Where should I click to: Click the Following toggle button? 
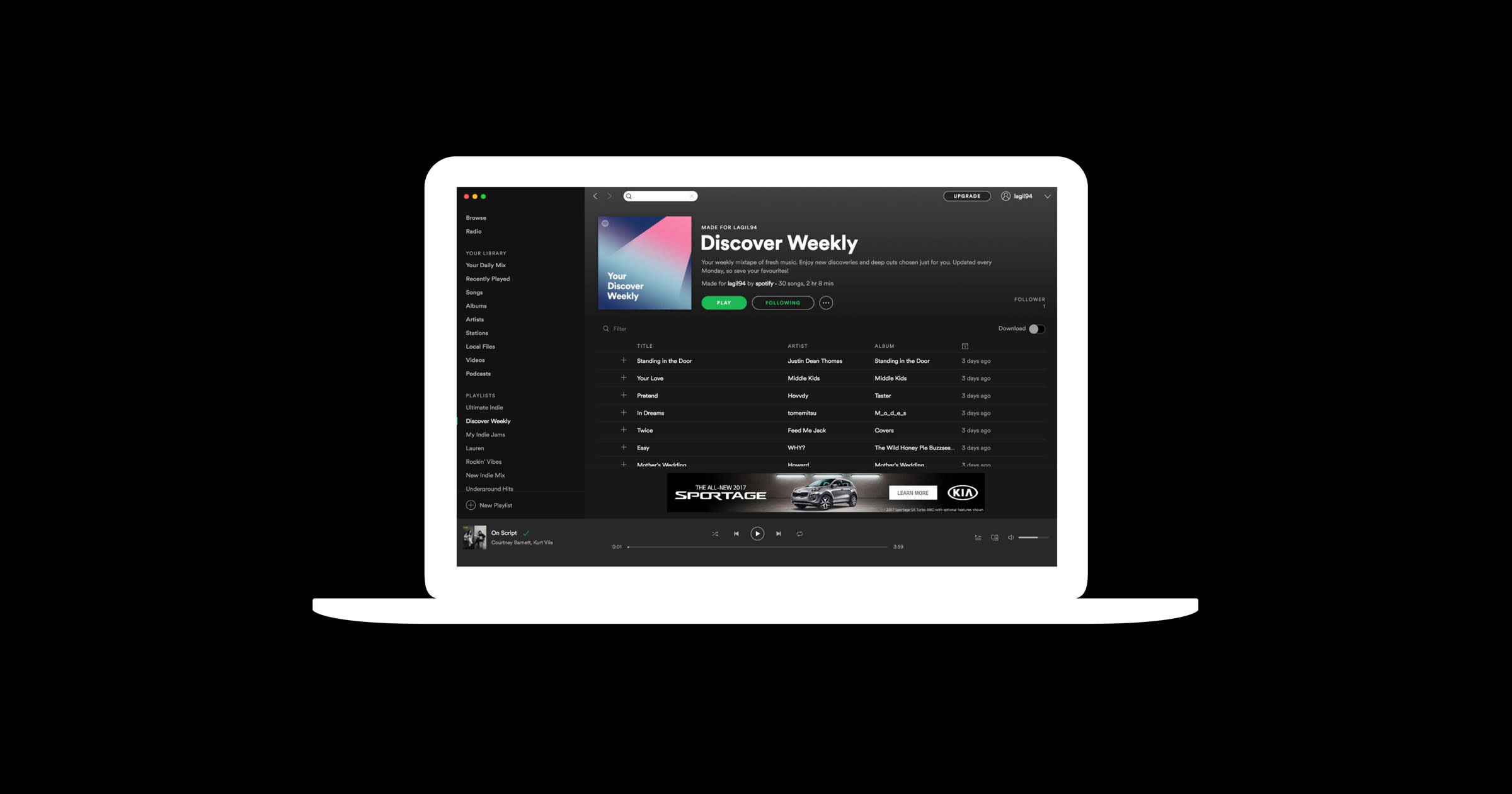point(782,302)
